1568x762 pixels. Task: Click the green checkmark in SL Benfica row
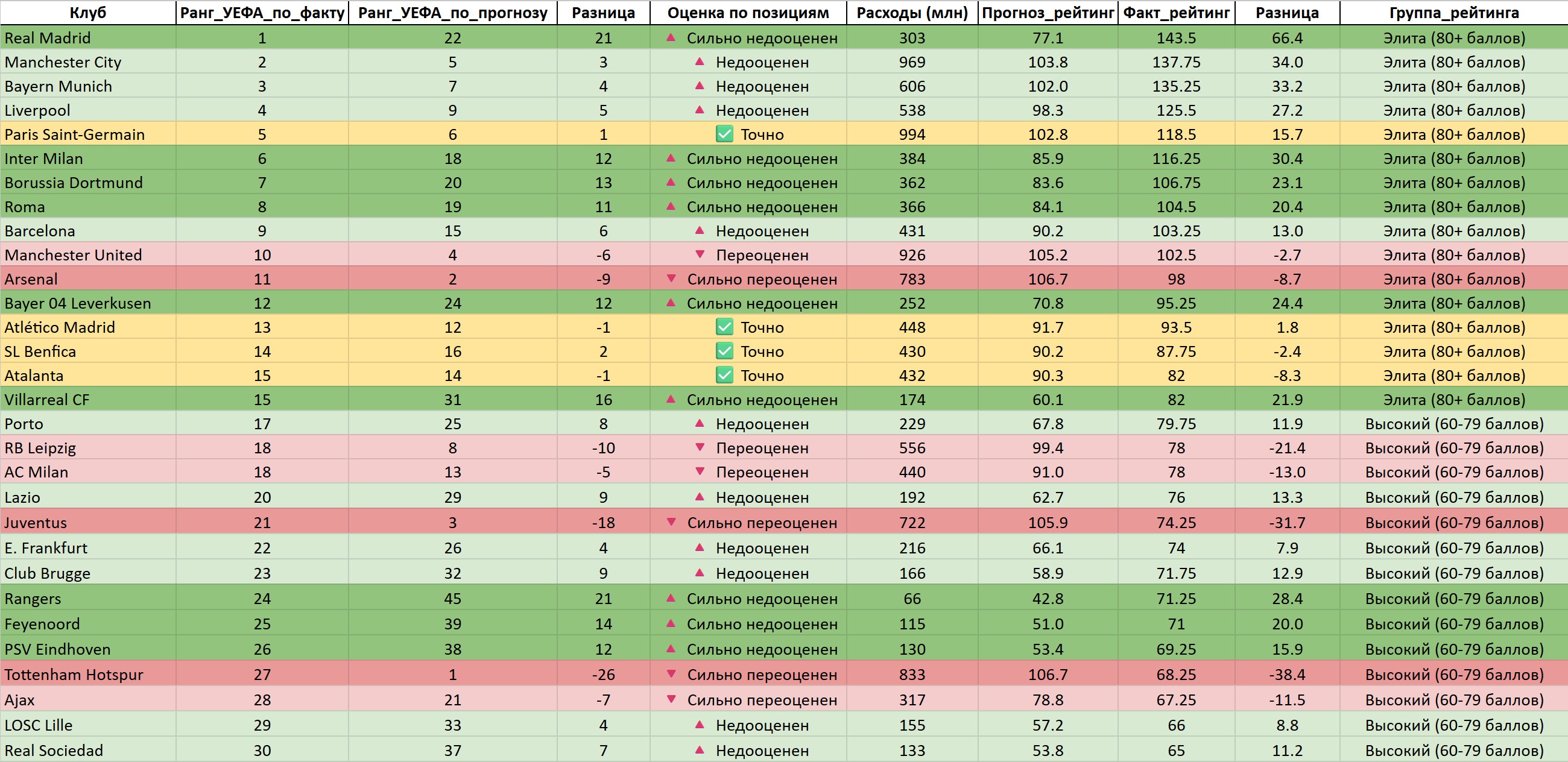[724, 351]
